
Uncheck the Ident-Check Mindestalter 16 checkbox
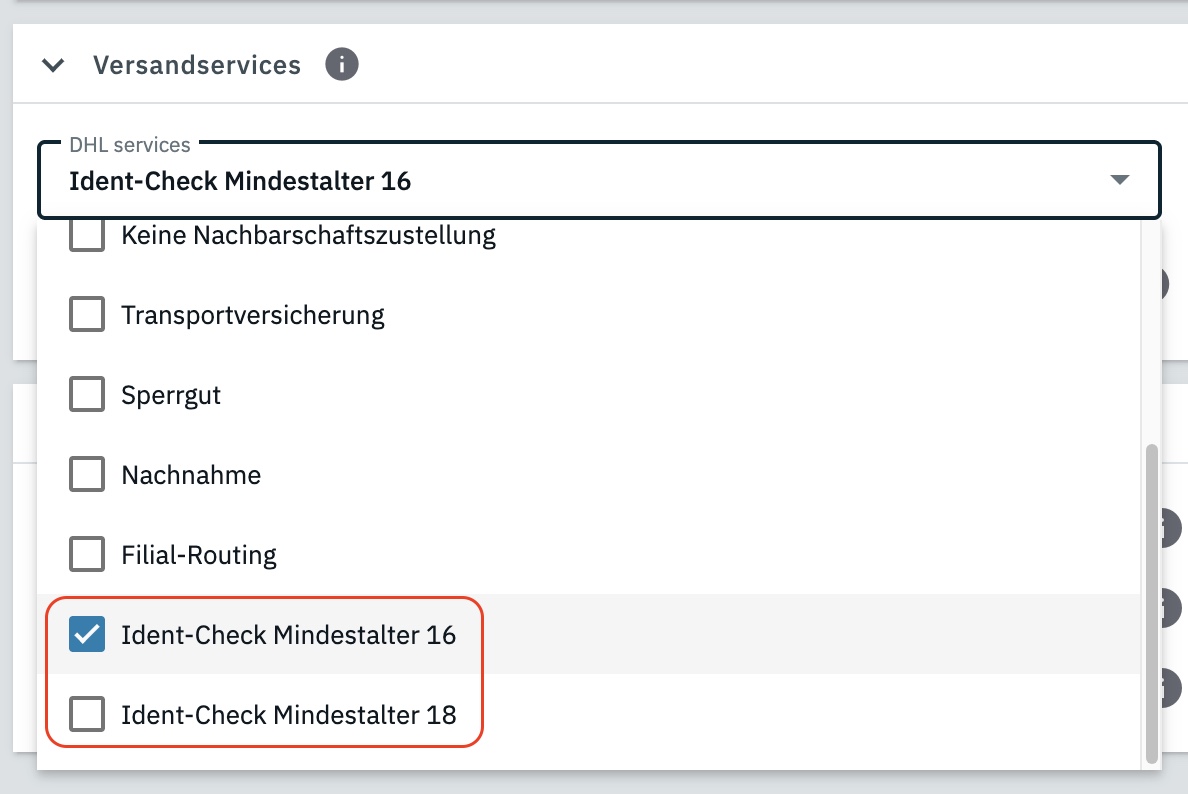click(x=87, y=634)
